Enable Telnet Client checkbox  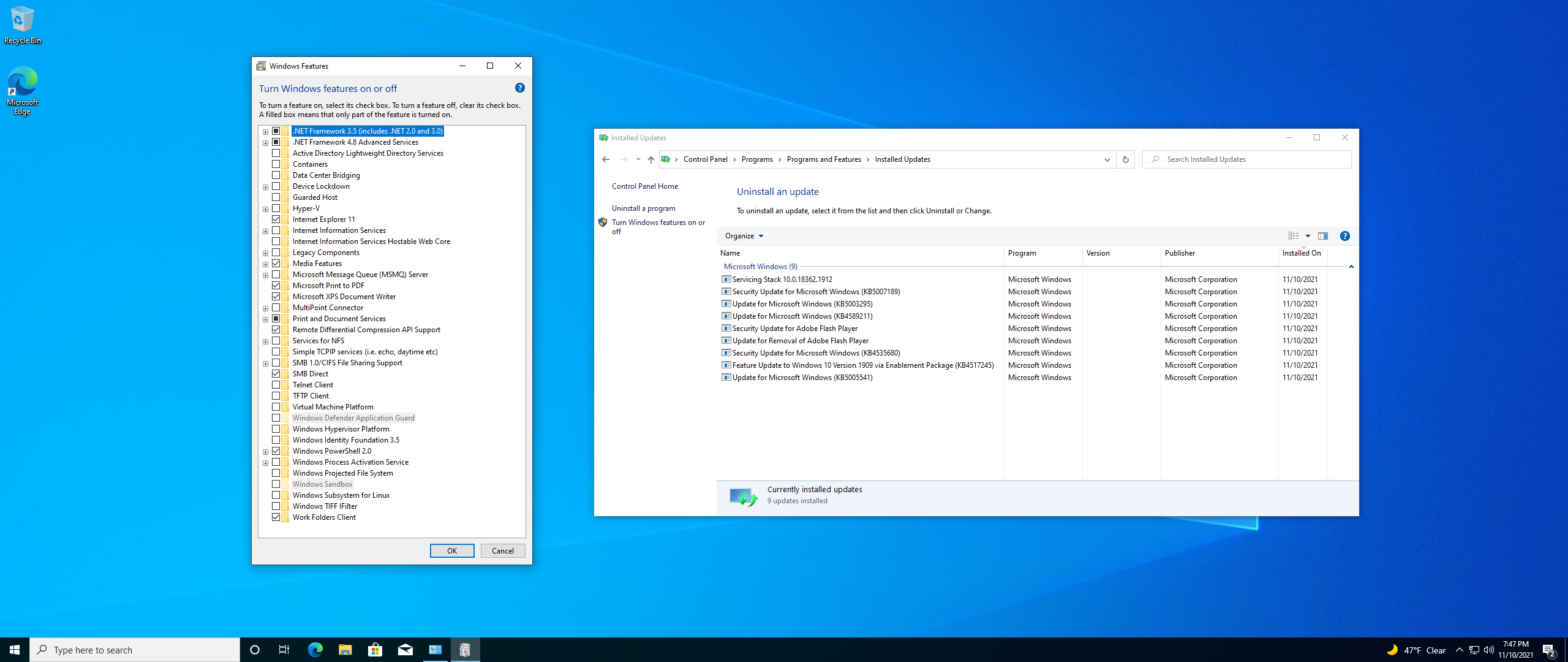coord(276,385)
